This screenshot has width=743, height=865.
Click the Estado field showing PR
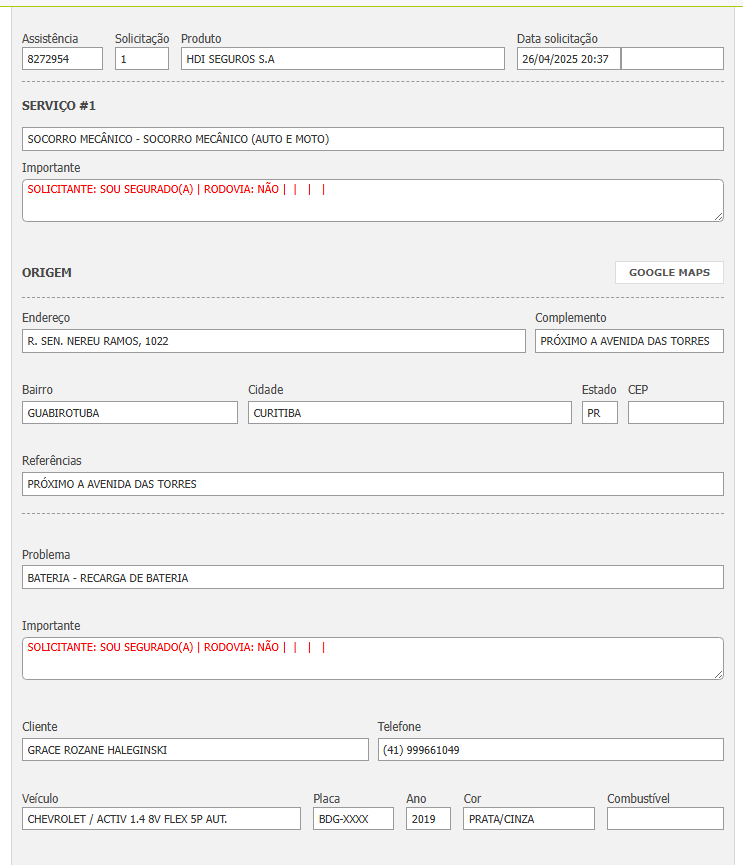point(600,413)
